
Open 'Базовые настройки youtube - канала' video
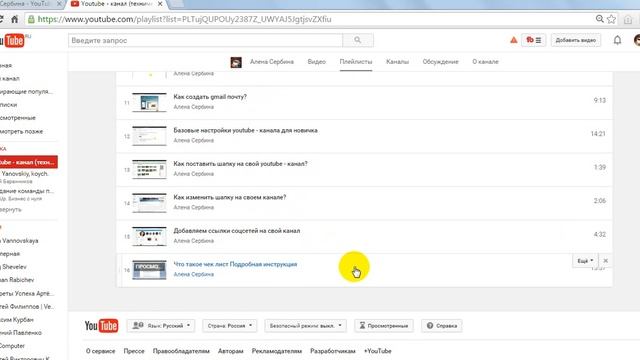[245, 130]
